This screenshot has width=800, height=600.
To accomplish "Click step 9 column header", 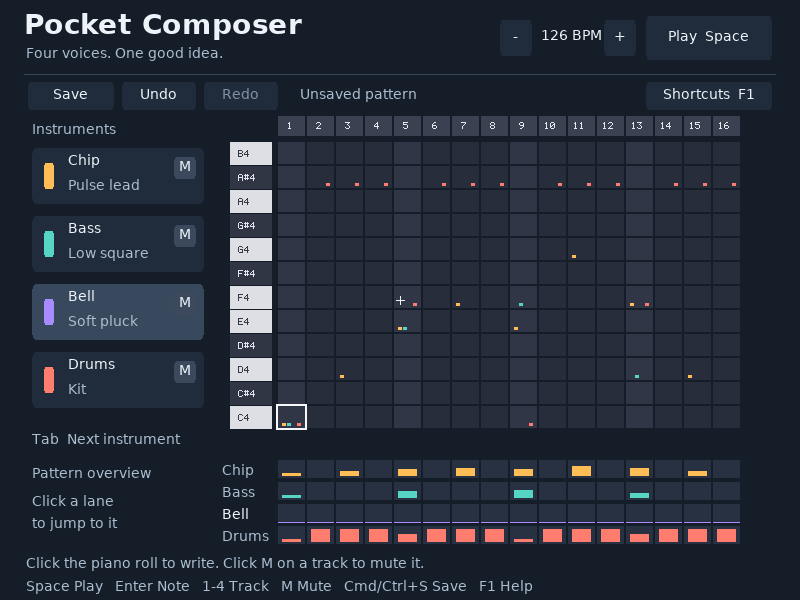I will click(x=523, y=126).
